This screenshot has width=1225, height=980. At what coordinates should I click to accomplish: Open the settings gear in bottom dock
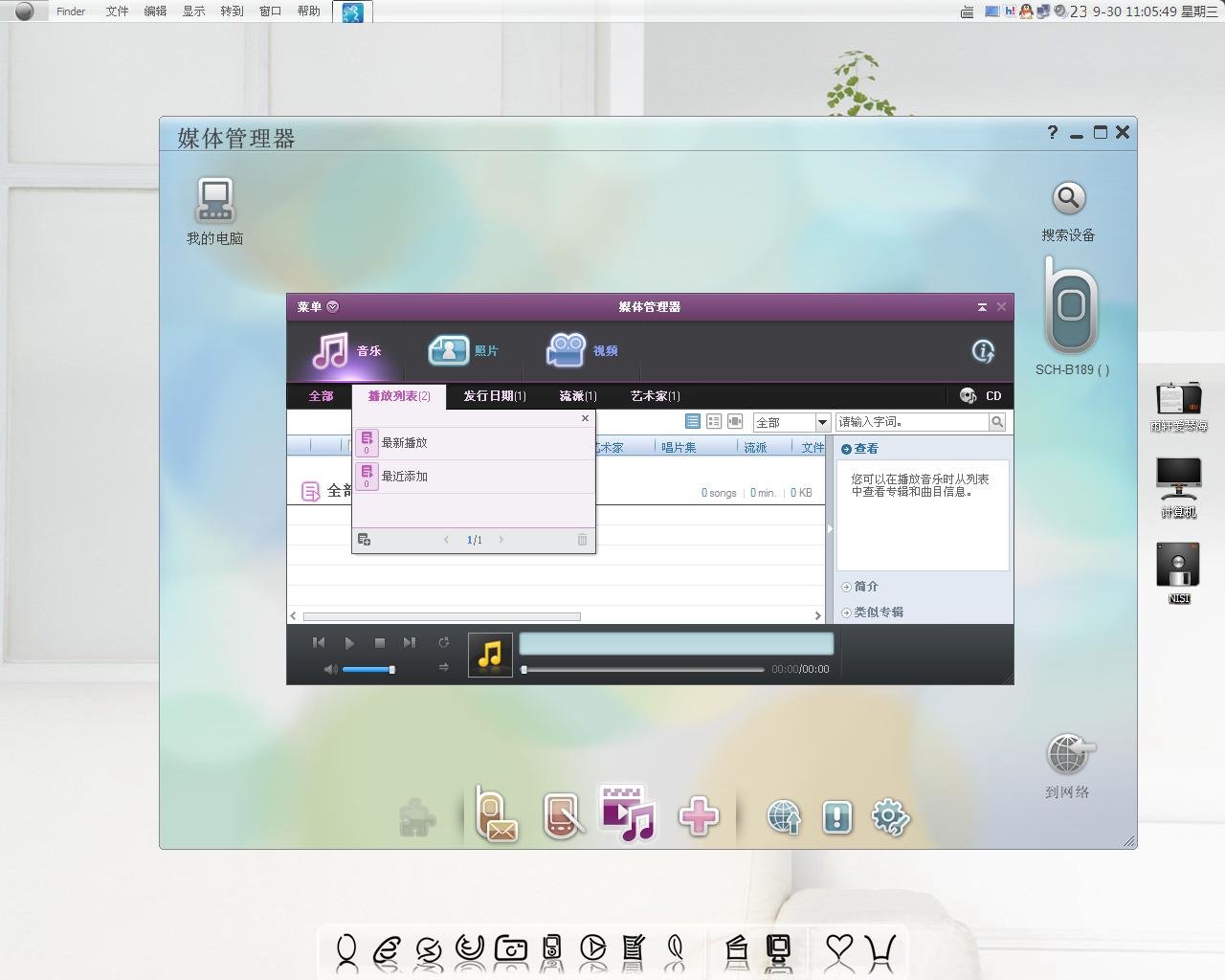click(890, 817)
